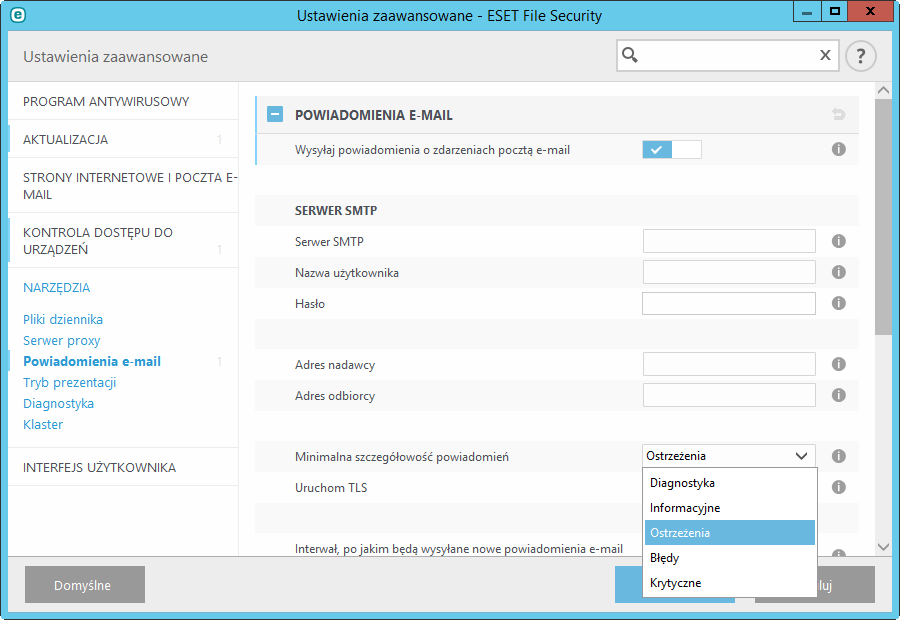Open Klaster settings
Image resolution: width=900 pixels, height=620 pixels.
[43, 424]
